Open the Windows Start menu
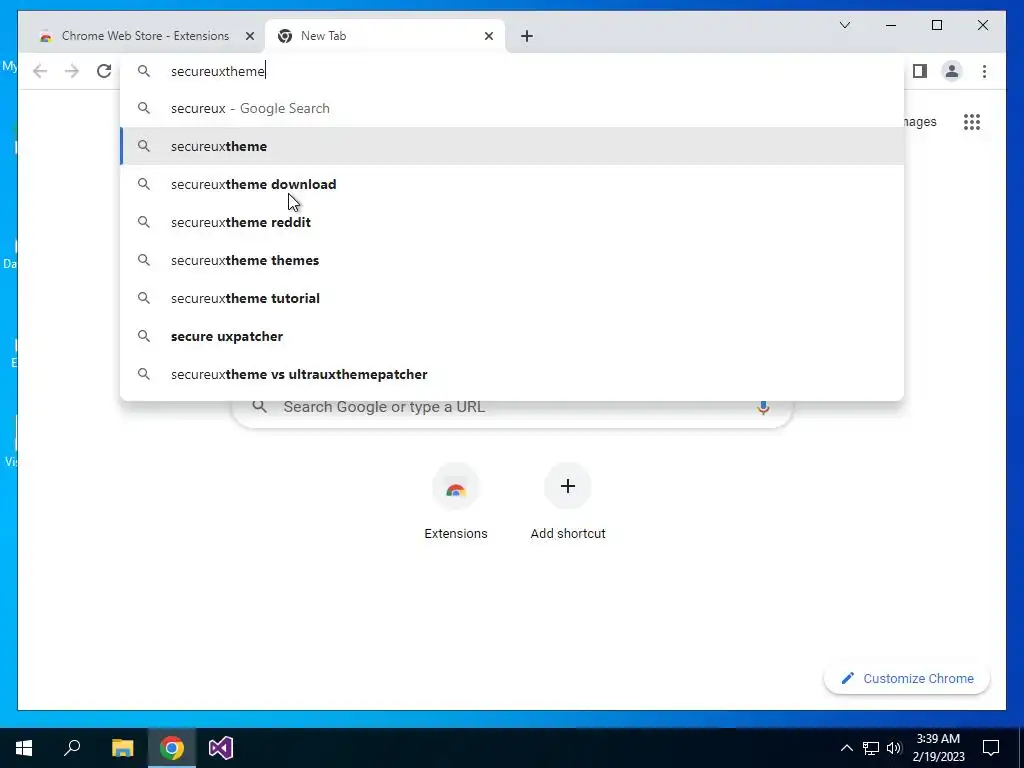The height and width of the screenshot is (768, 1024). point(24,748)
